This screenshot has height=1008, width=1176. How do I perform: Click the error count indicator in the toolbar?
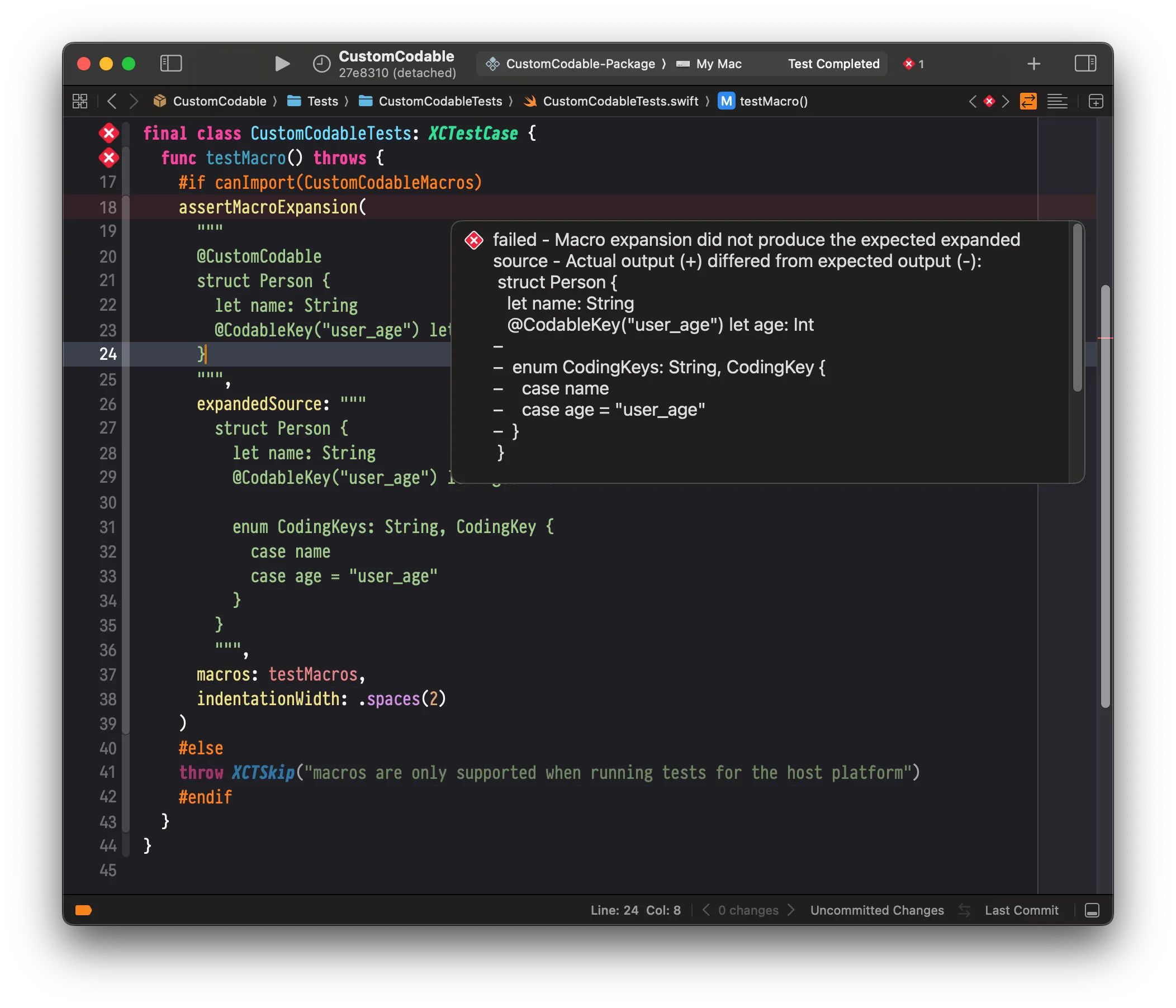(913, 64)
